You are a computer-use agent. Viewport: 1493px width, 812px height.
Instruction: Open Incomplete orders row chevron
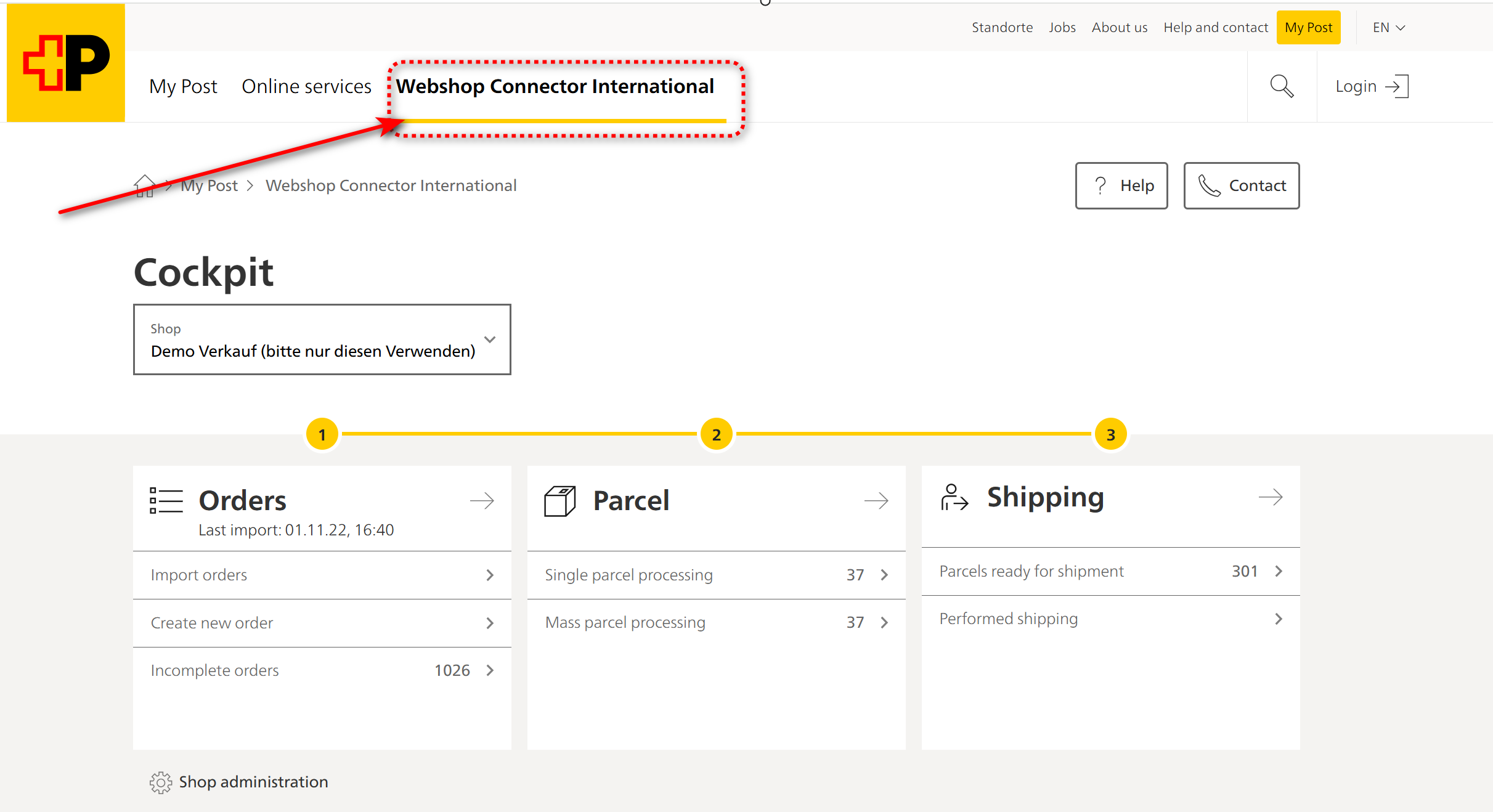(490, 670)
